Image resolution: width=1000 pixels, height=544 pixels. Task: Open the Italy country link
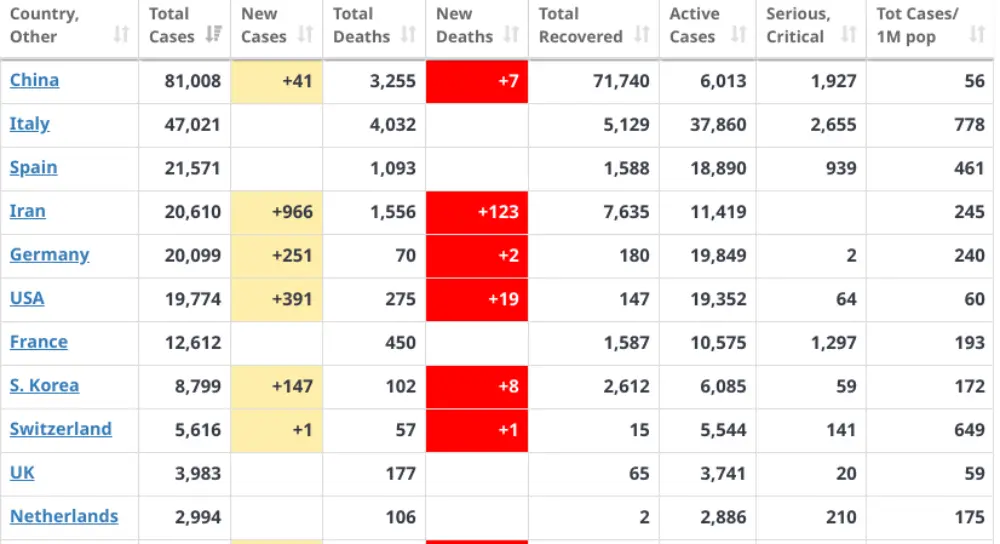[x=29, y=124]
